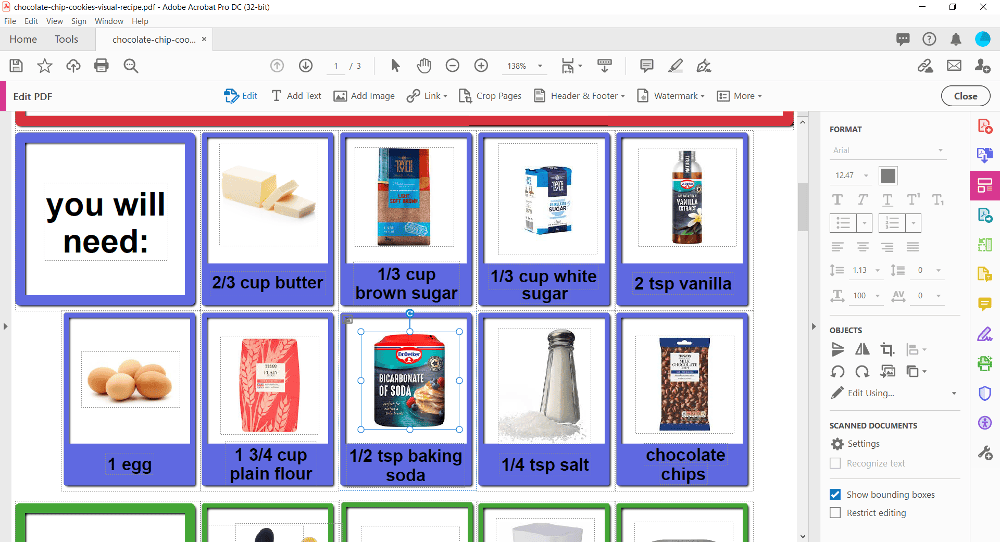Open scanned documents Settings
Screen dimensions: 1000x542
tap(855, 444)
